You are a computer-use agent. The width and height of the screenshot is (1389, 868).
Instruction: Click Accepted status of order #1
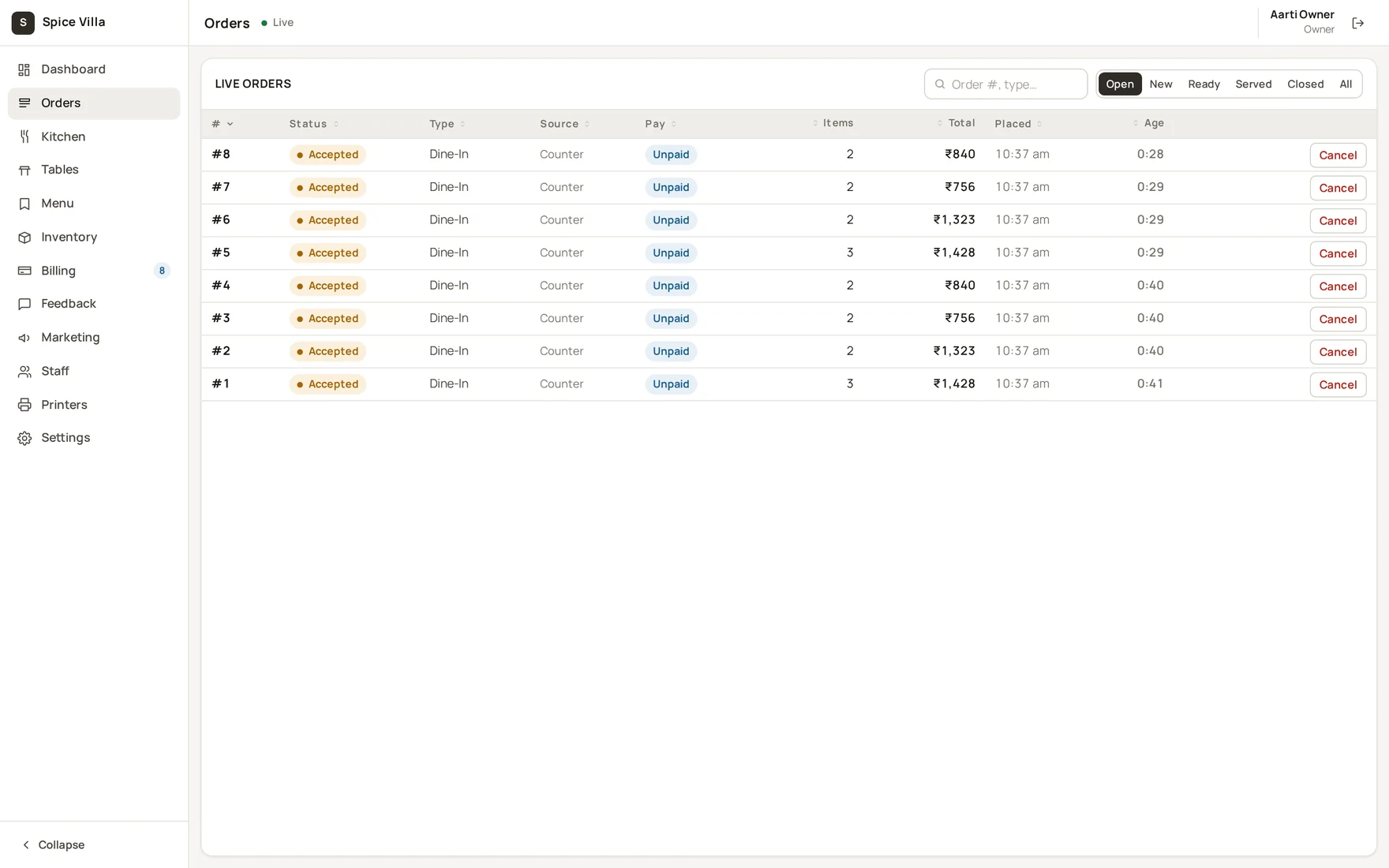click(x=328, y=384)
